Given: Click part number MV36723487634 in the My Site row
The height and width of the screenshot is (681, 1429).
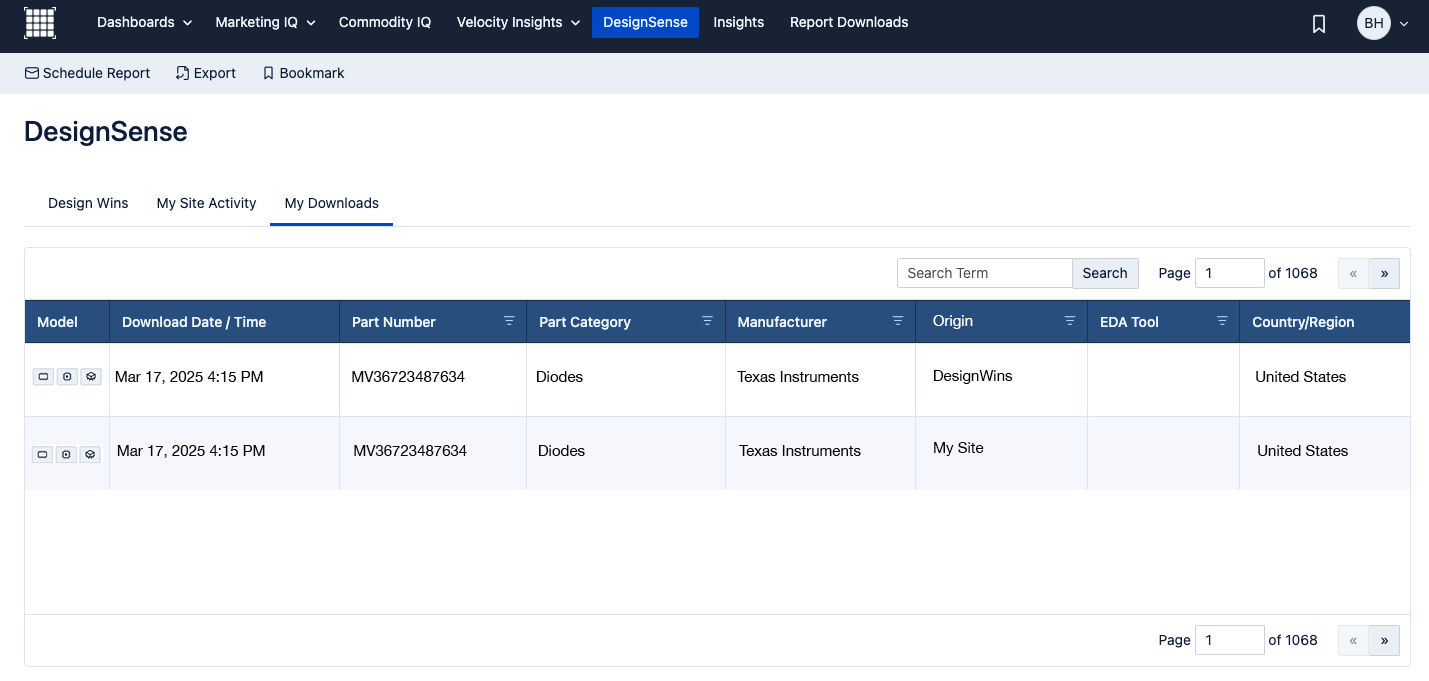Looking at the screenshot, I should [410, 451].
